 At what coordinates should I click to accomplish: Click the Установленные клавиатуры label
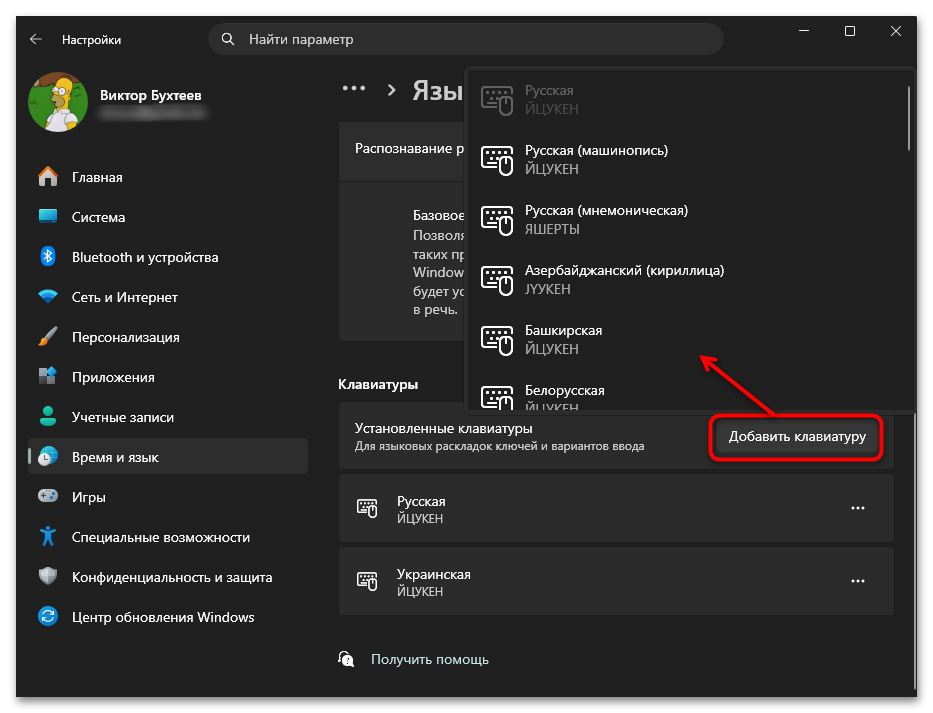(443, 429)
